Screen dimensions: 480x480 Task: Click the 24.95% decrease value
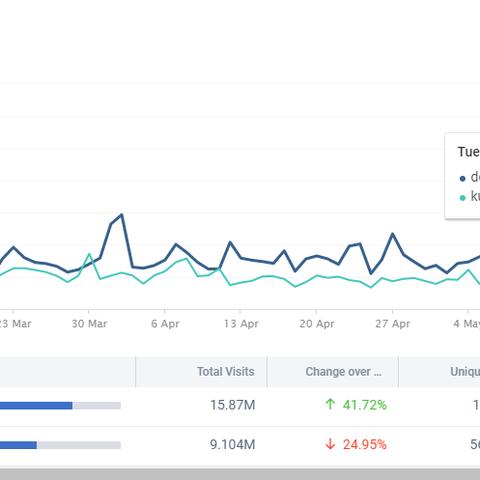coord(364,444)
